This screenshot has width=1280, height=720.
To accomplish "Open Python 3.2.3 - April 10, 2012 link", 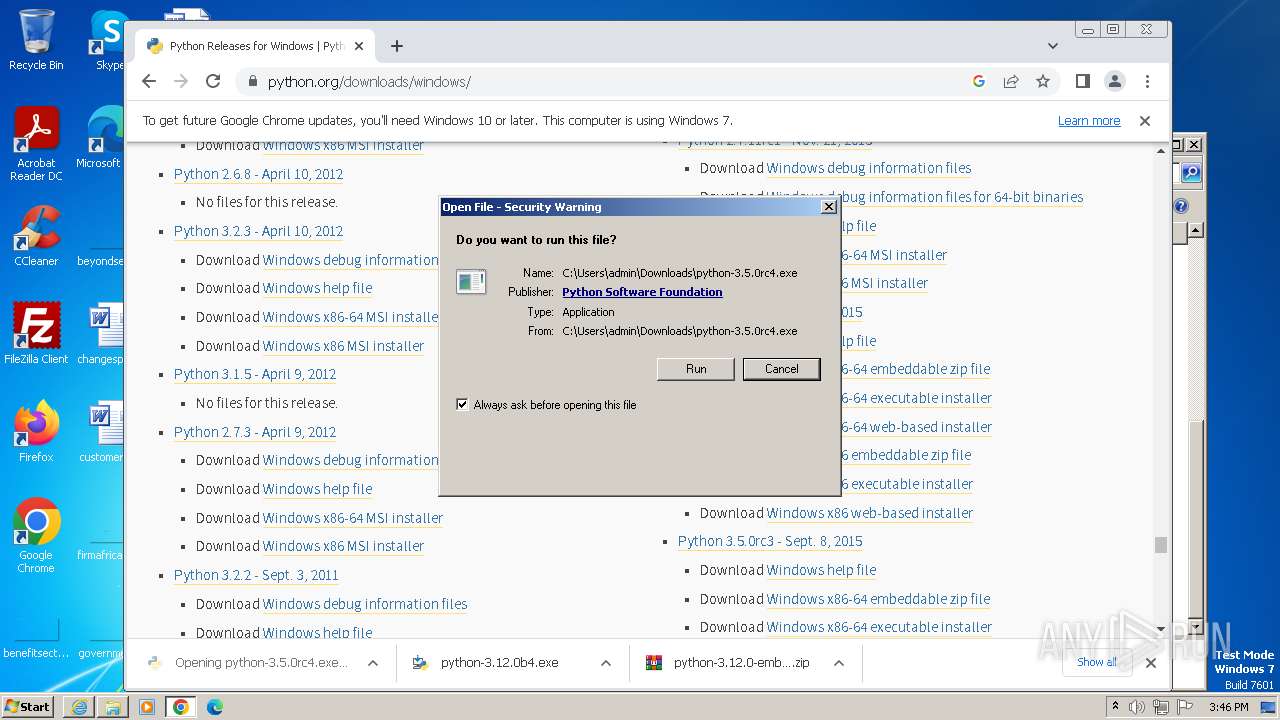I will tap(258, 231).
